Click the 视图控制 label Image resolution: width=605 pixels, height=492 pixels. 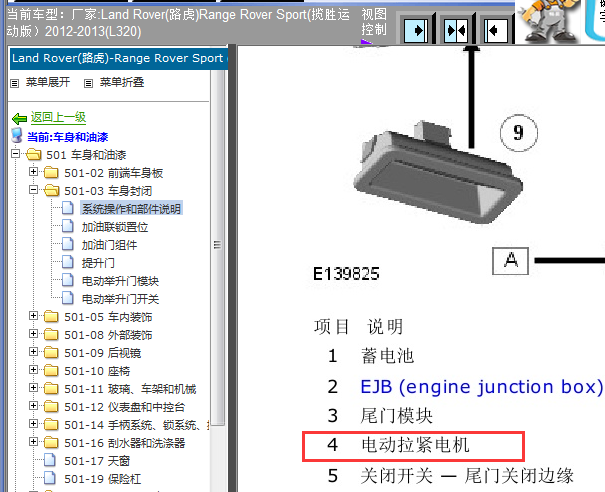(374, 22)
